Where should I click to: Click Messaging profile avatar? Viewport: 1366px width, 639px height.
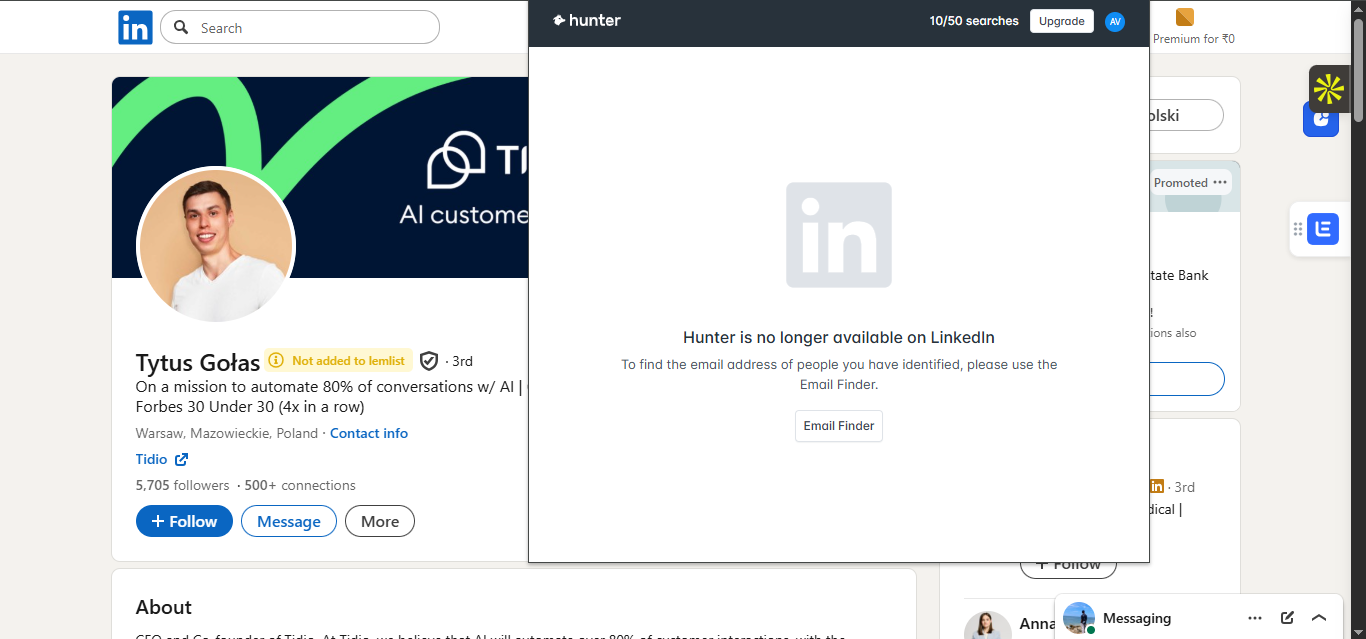click(1079, 618)
